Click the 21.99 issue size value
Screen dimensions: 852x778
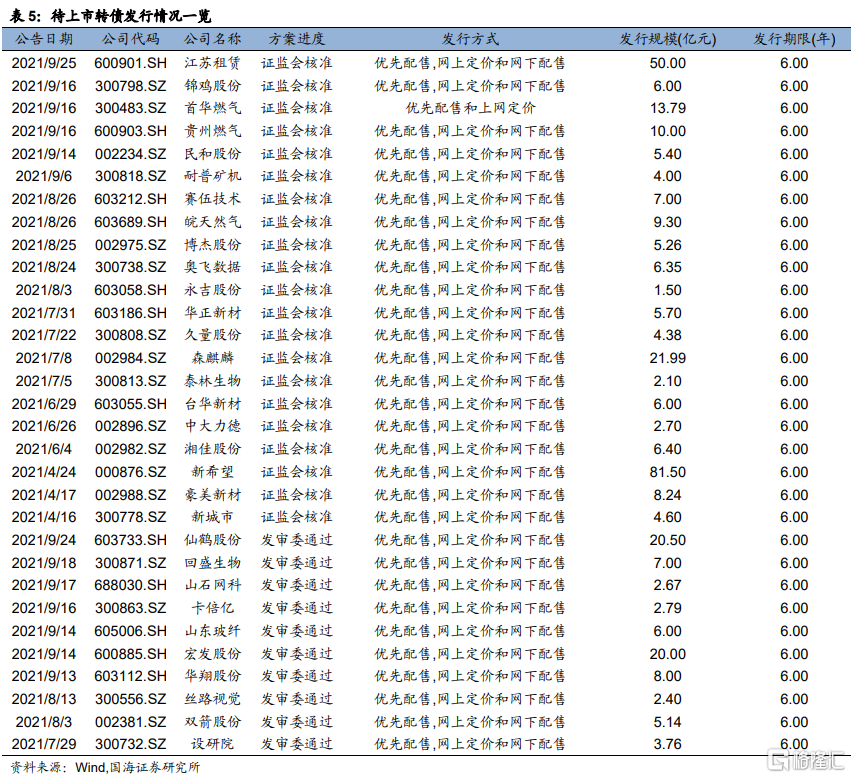[667, 358]
